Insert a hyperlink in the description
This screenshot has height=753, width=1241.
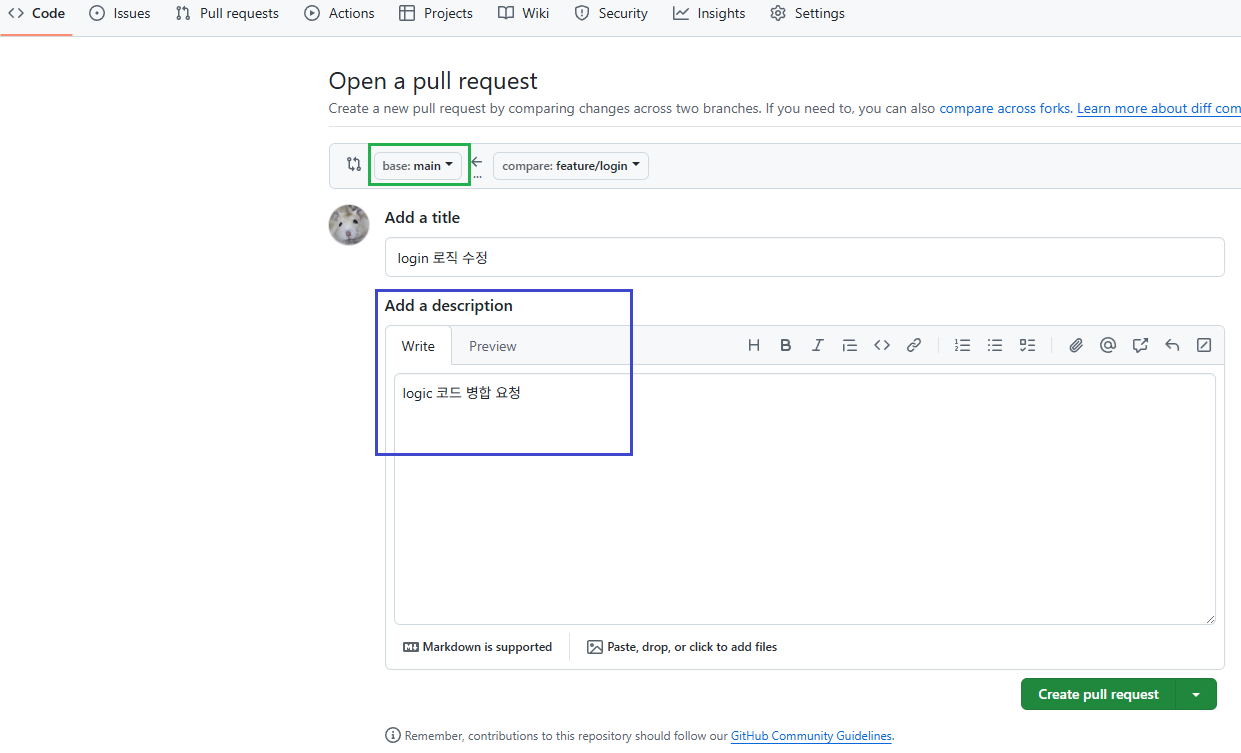click(x=913, y=345)
